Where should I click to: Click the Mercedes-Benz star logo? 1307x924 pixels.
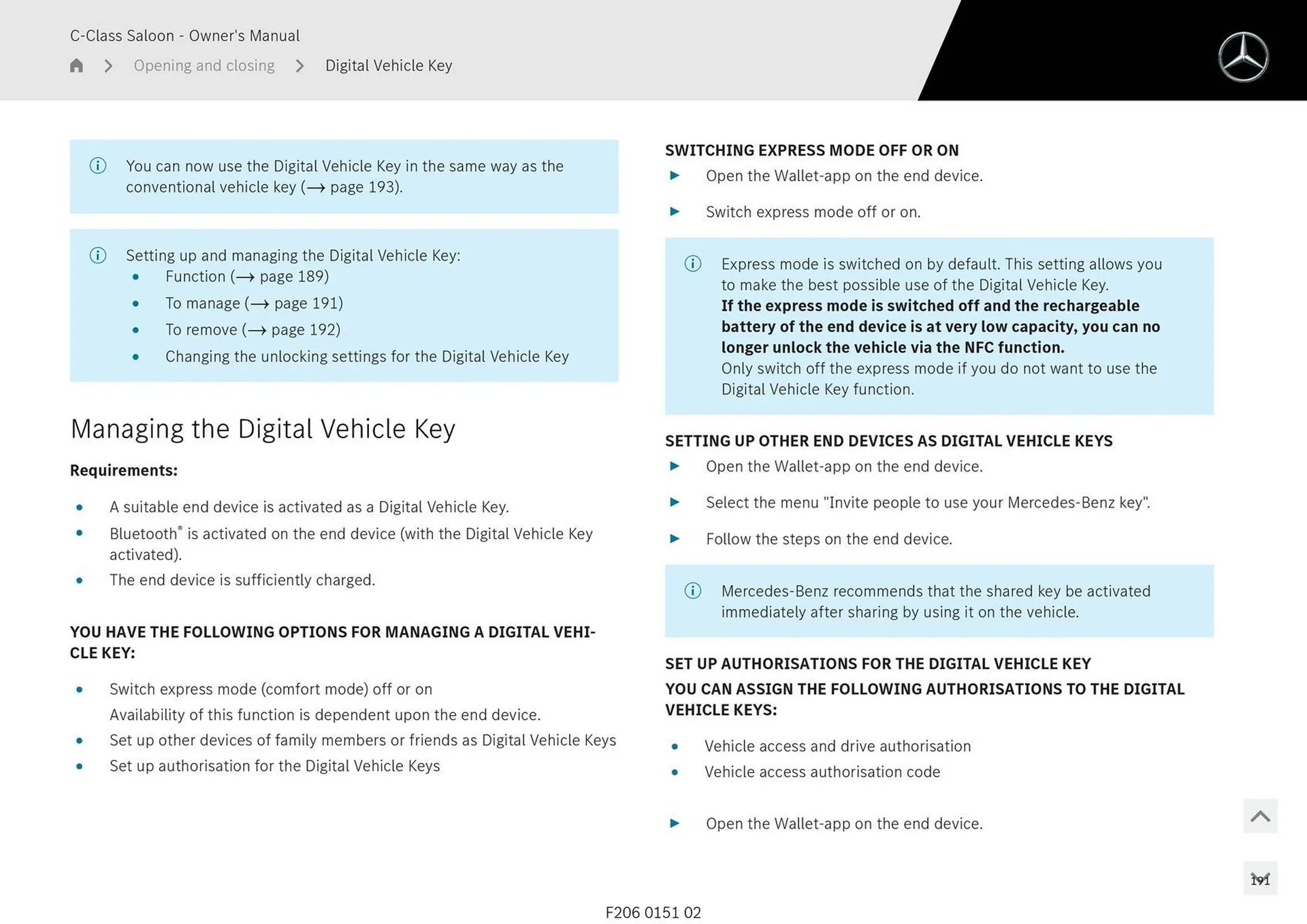tap(1244, 56)
